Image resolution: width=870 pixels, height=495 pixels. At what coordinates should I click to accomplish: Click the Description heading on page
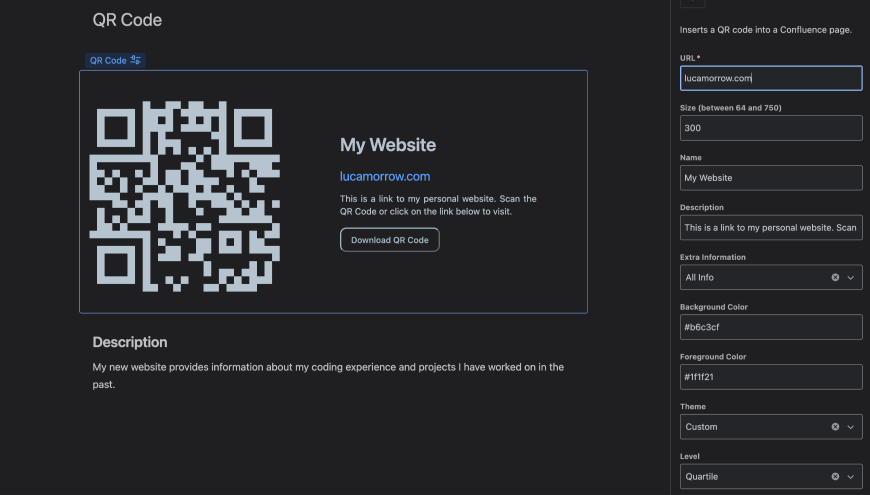pos(130,342)
